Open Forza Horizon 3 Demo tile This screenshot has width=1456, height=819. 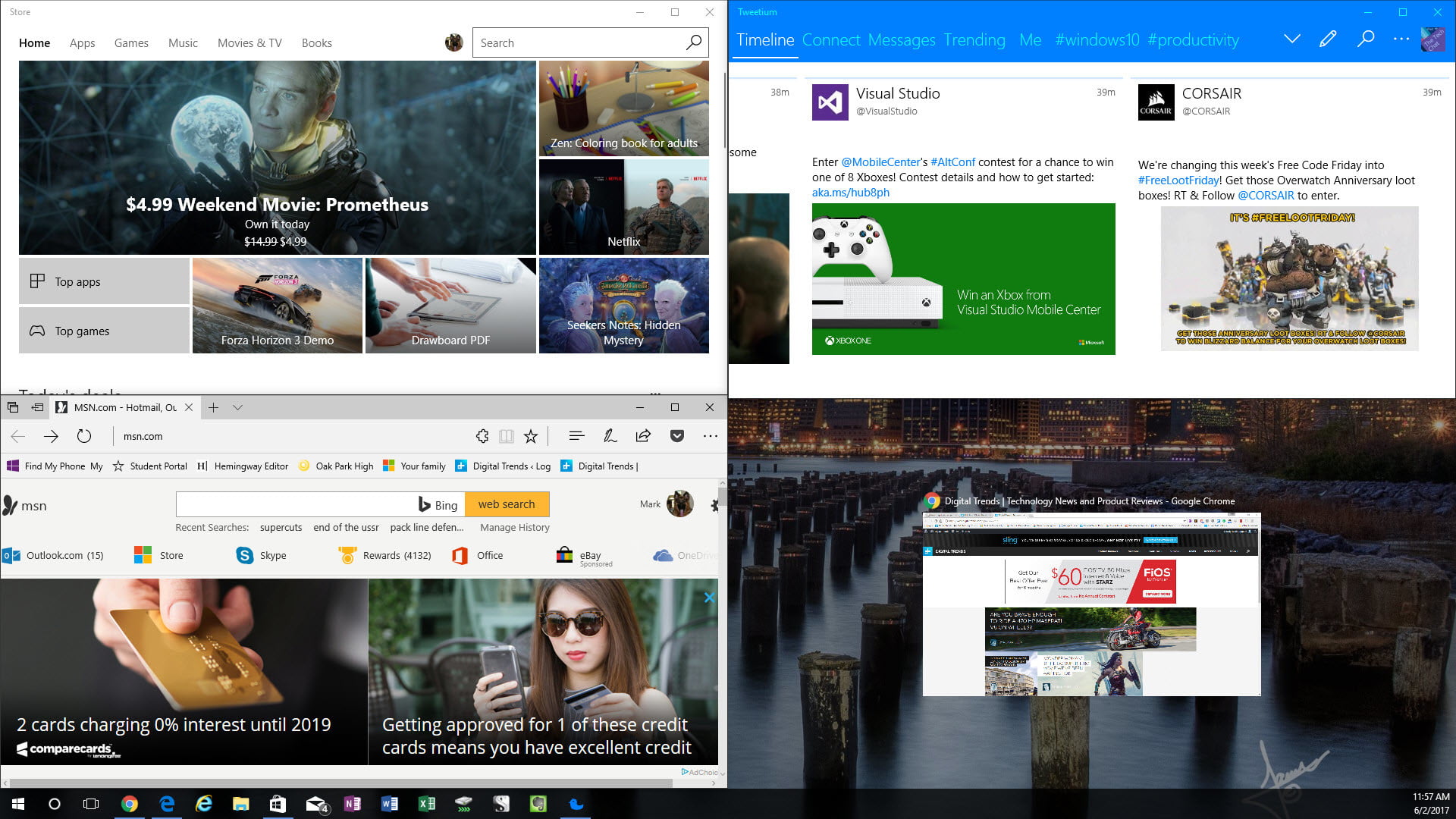pos(277,306)
